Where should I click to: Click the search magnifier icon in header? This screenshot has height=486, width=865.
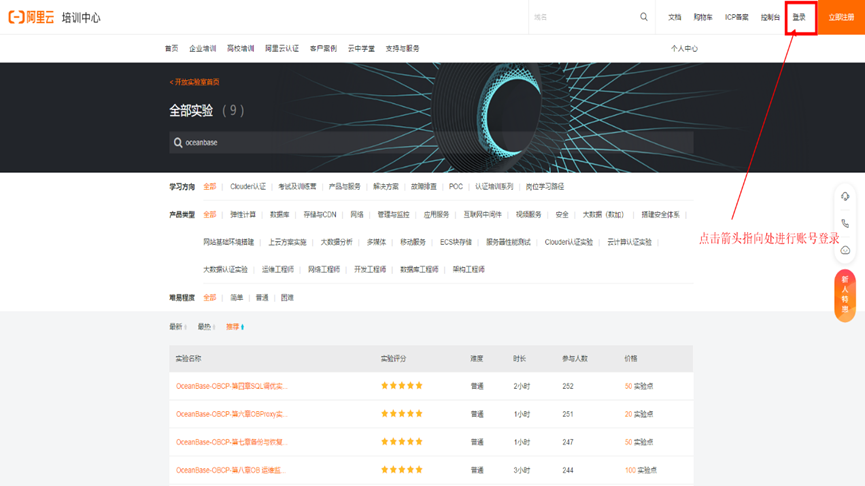click(644, 17)
